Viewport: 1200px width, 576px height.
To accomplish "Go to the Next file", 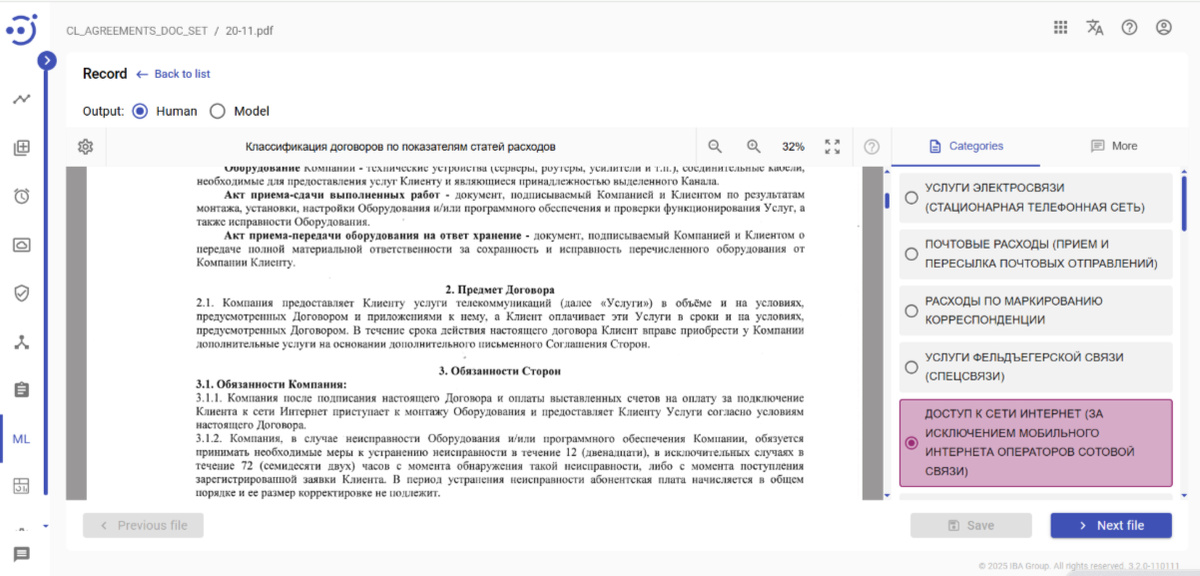I will [1110, 525].
